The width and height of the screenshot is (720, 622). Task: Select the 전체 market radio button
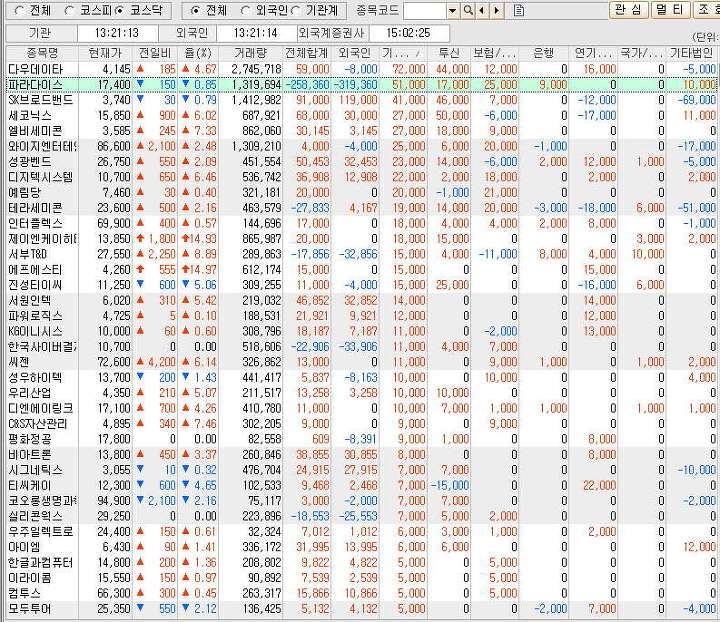(x=19, y=10)
